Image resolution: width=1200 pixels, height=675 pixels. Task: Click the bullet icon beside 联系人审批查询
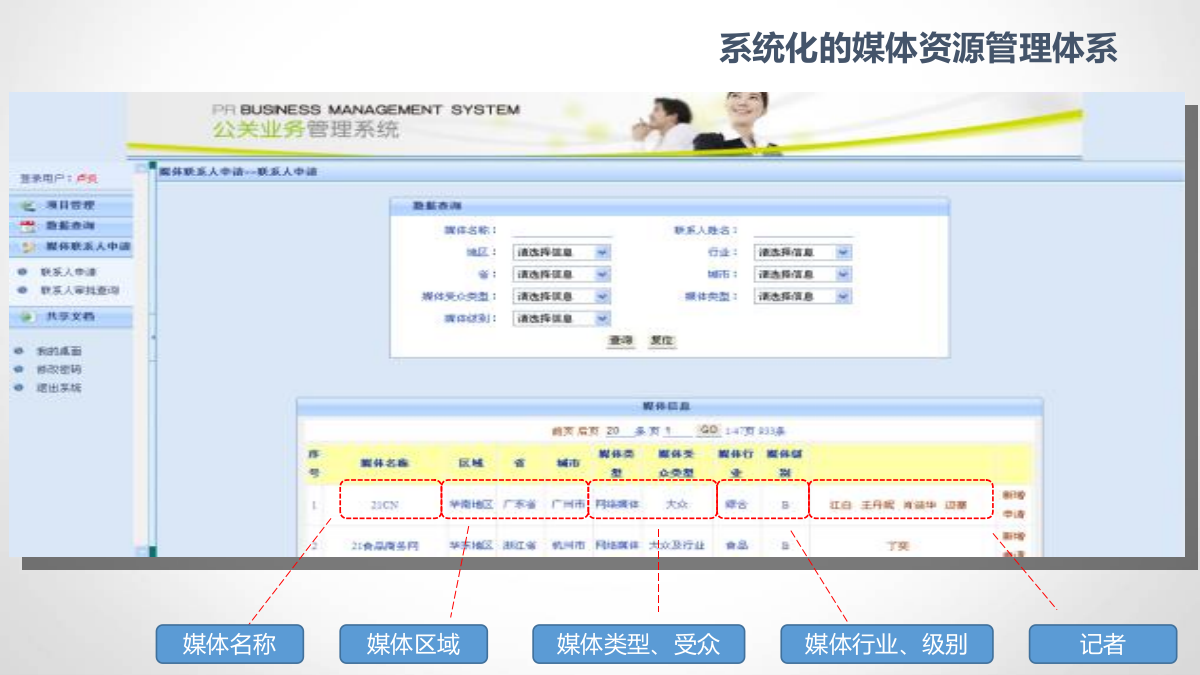21,290
